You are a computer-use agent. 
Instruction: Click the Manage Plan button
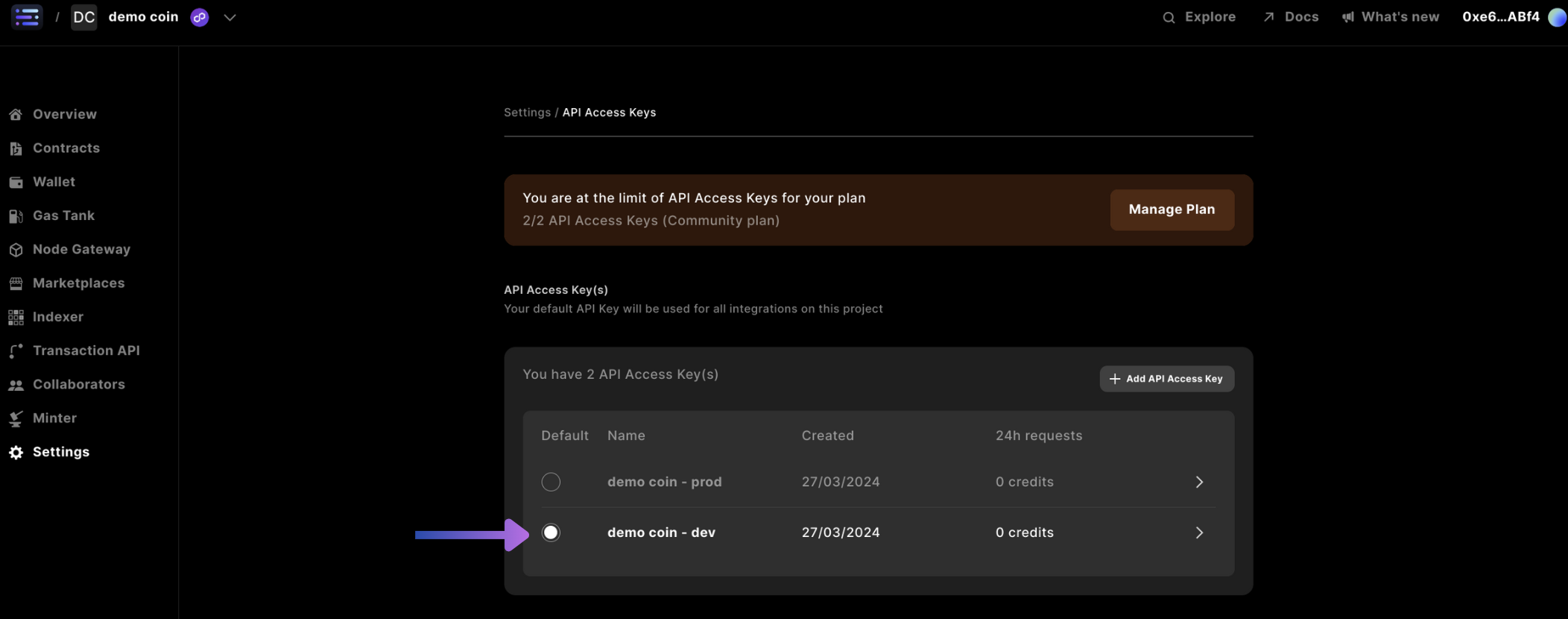coord(1172,210)
